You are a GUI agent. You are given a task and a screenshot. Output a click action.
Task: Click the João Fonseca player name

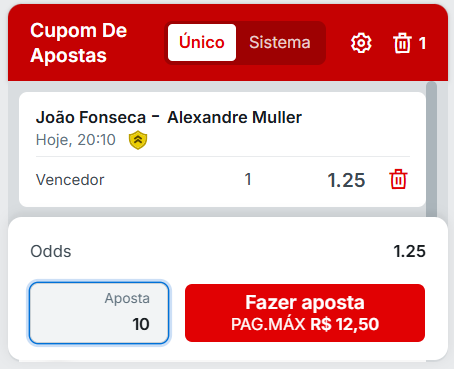click(91, 117)
